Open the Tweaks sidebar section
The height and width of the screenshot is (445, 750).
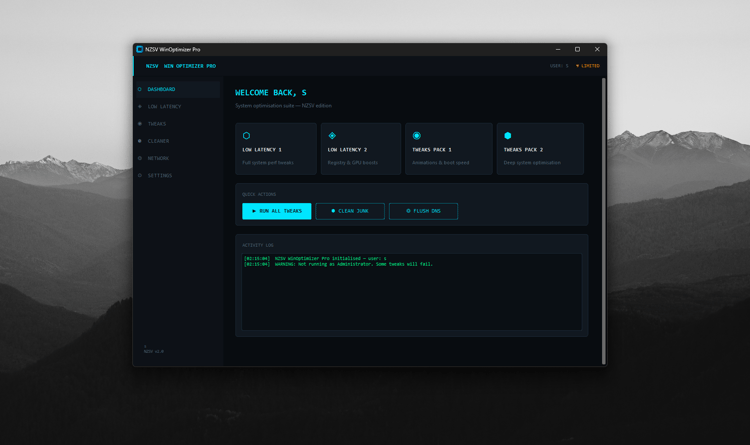pos(178,124)
